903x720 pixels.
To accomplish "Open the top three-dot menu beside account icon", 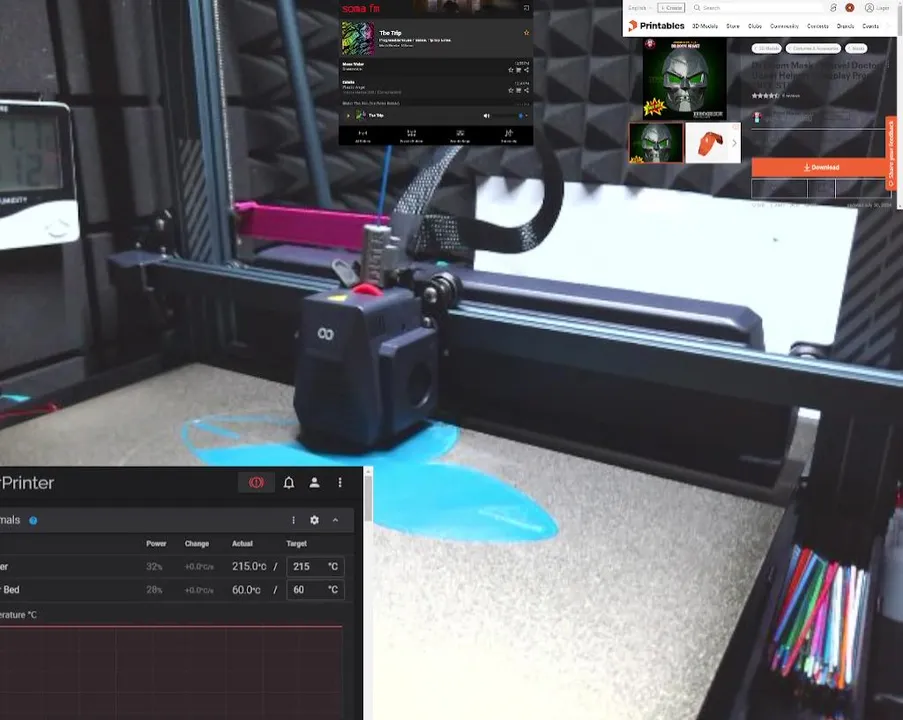I will click(340, 483).
